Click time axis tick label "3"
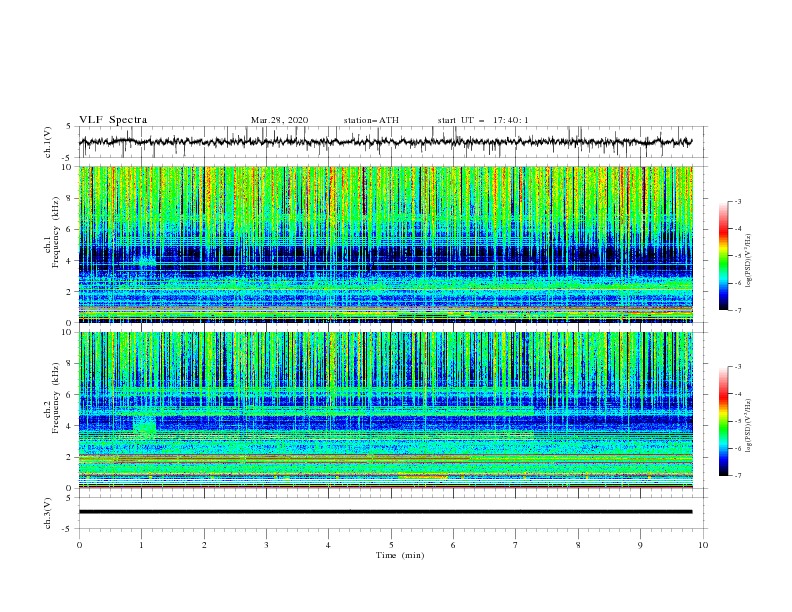 (x=266, y=545)
